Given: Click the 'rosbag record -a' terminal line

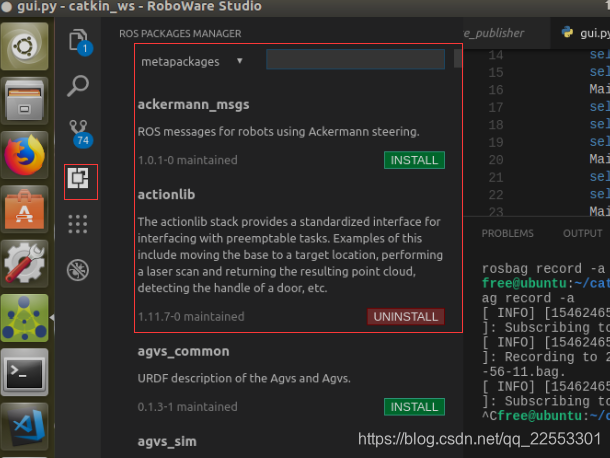Looking at the screenshot, I should pyautogui.click(x=543, y=268).
